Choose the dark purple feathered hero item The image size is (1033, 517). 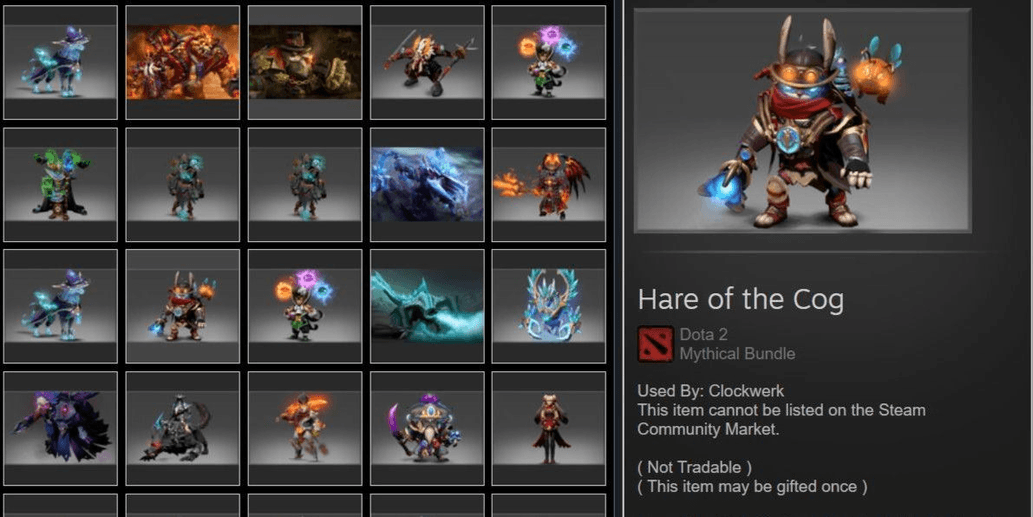click(x=61, y=428)
